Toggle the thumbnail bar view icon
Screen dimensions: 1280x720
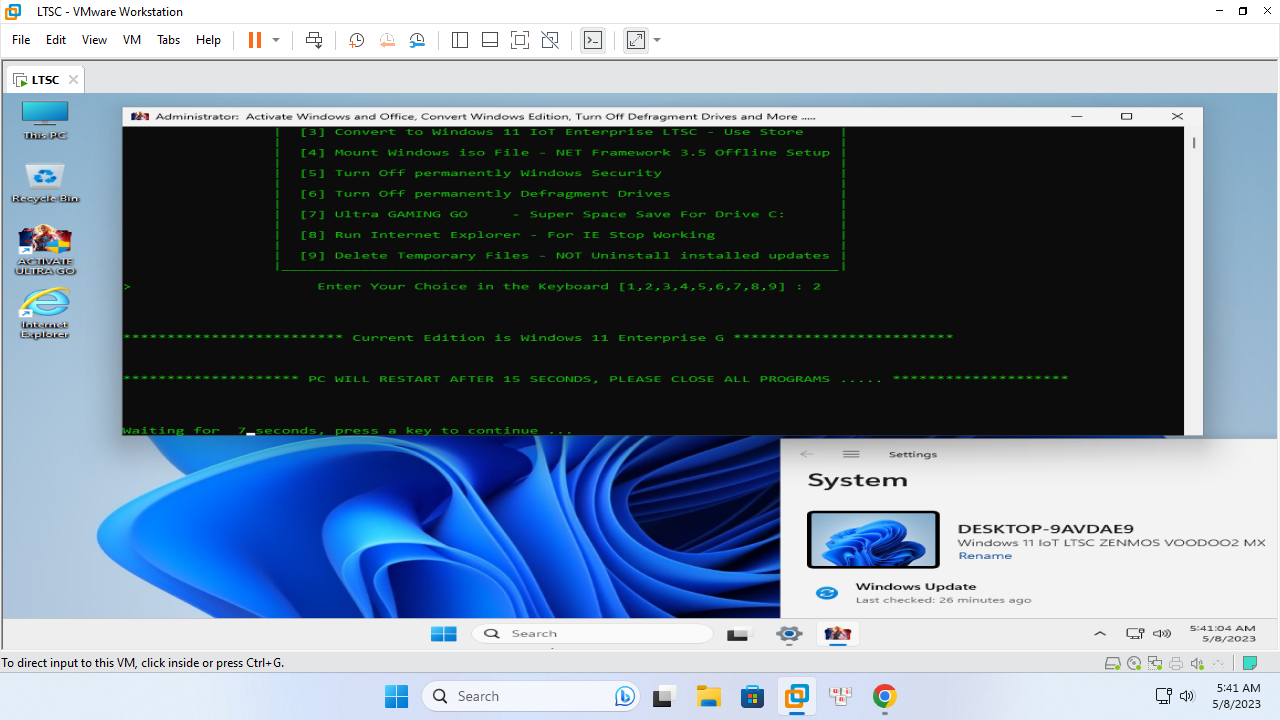(x=490, y=40)
